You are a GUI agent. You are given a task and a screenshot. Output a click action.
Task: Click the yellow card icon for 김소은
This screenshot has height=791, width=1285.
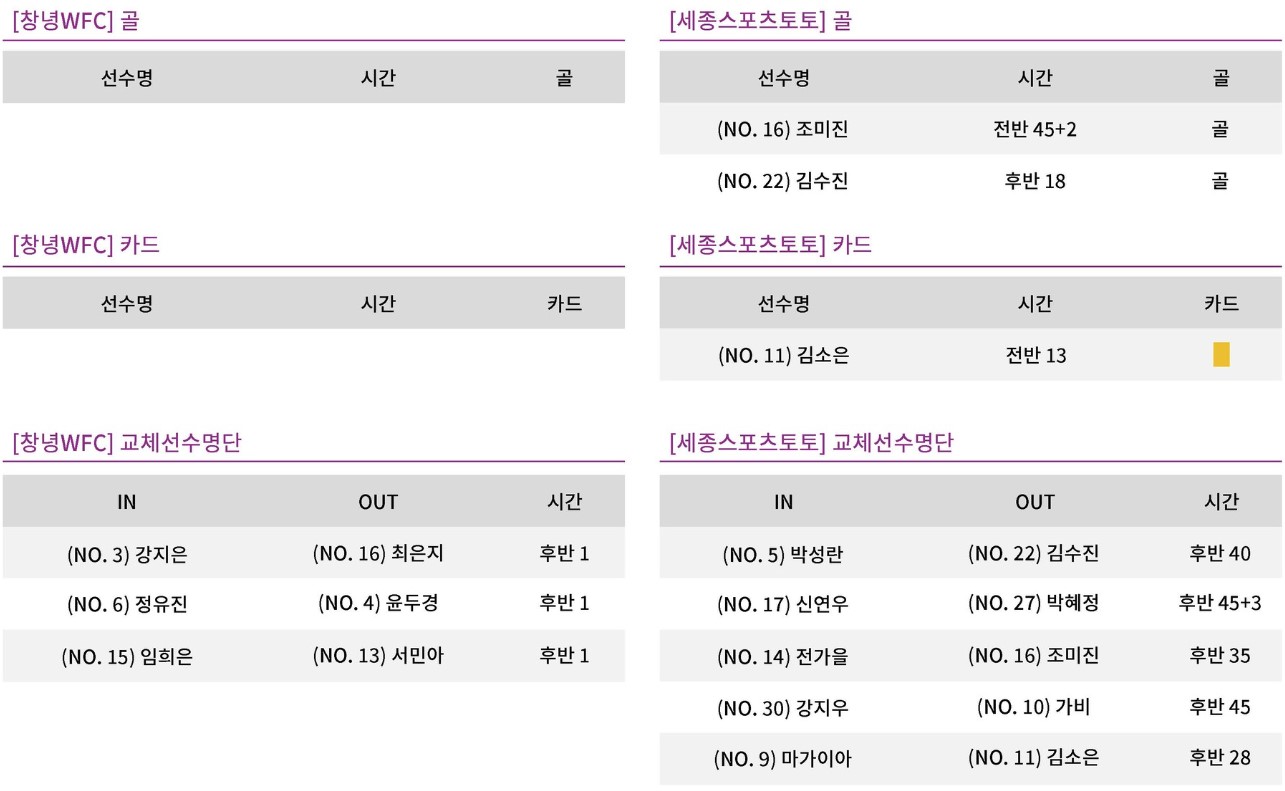(x=1221, y=355)
